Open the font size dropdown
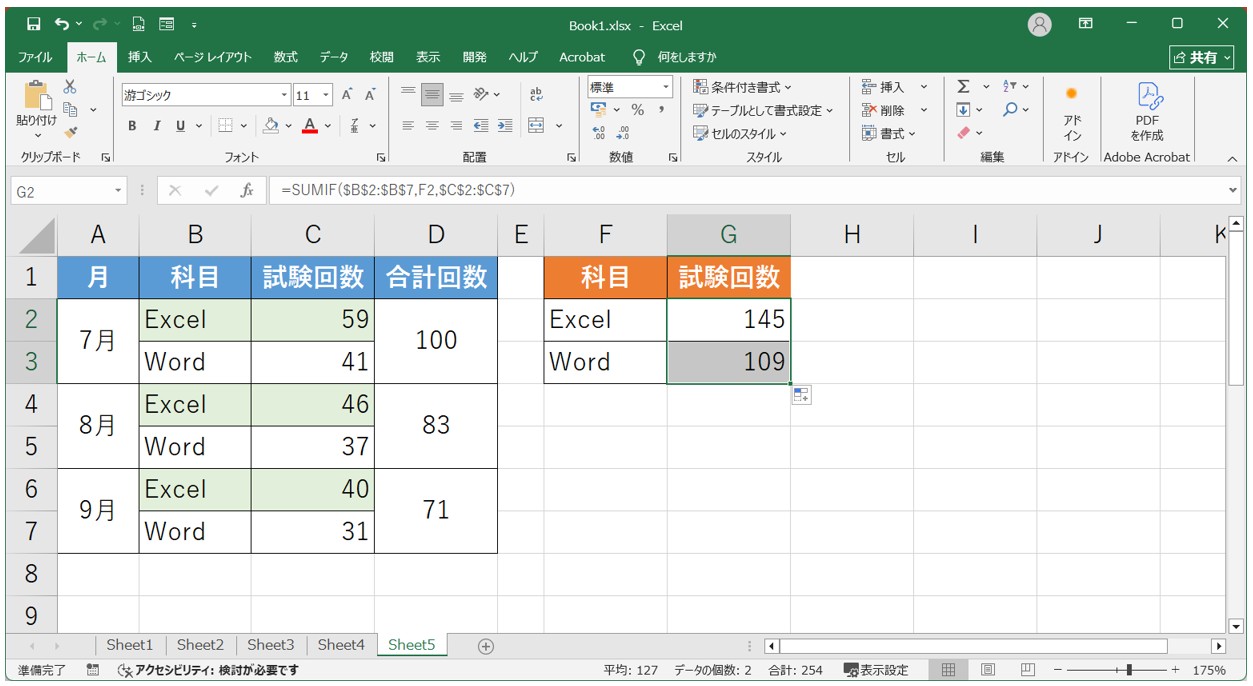The width and height of the screenshot is (1253, 686). click(x=327, y=96)
